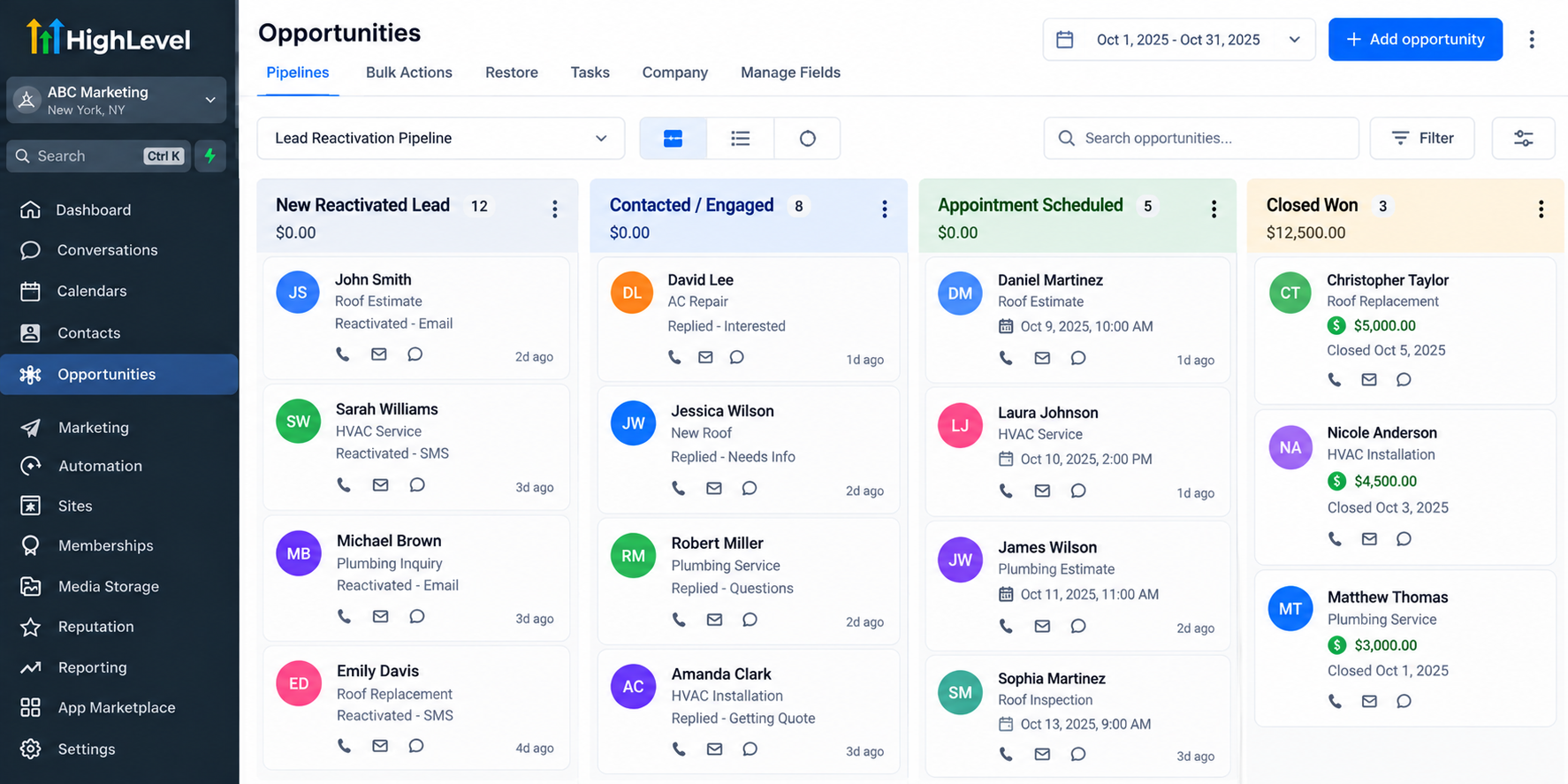Expand ABC Marketing account switcher

[x=117, y=100]
